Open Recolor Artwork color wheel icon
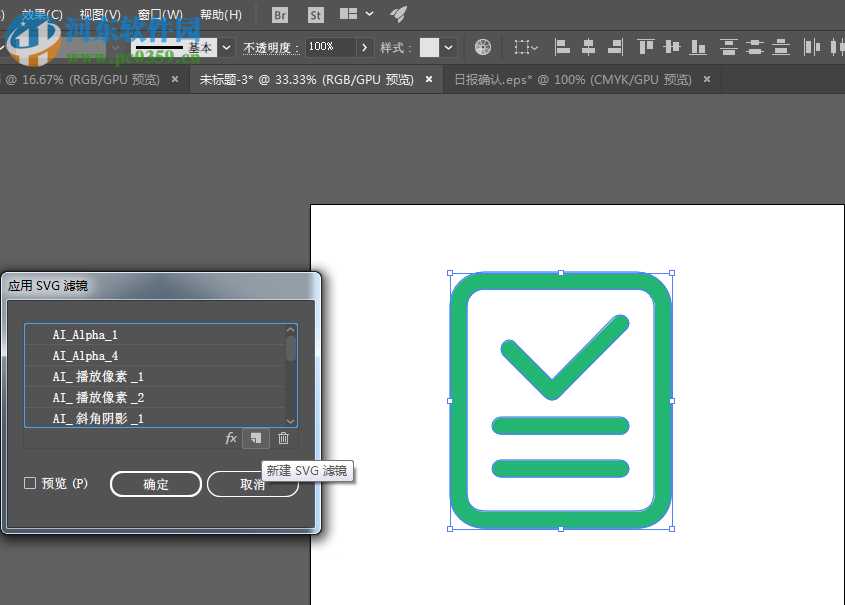 click(x=483, y=47)
